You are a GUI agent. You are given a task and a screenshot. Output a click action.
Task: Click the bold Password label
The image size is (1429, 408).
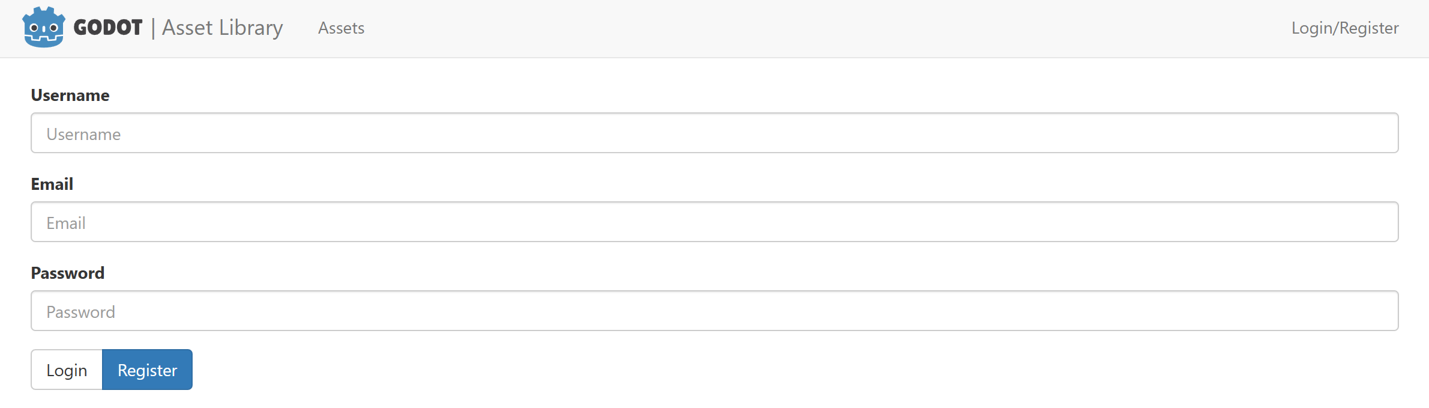pos(67,273)
